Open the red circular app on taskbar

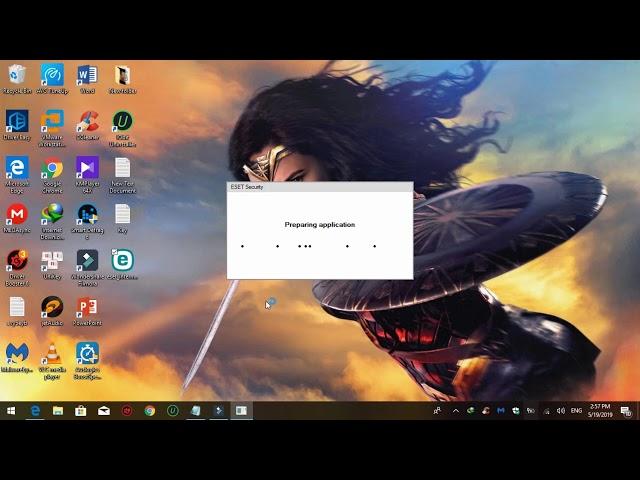pyautogui.click(x=127, y=411)
